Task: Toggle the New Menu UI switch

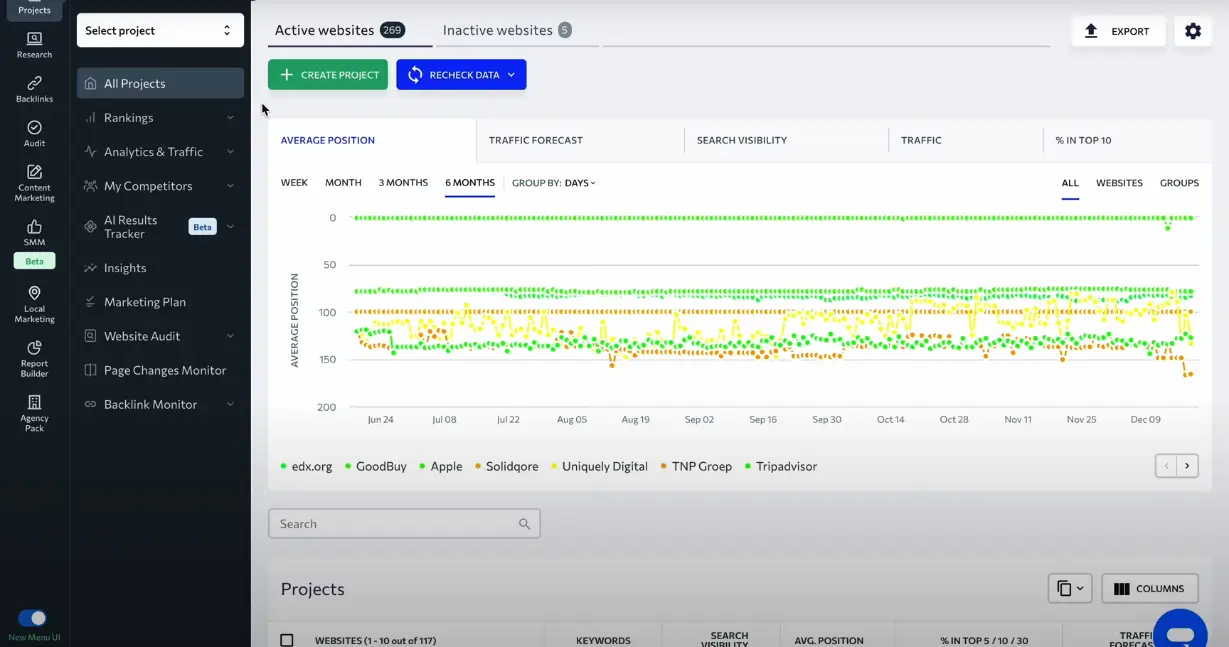Action: [x=34, y=618]
